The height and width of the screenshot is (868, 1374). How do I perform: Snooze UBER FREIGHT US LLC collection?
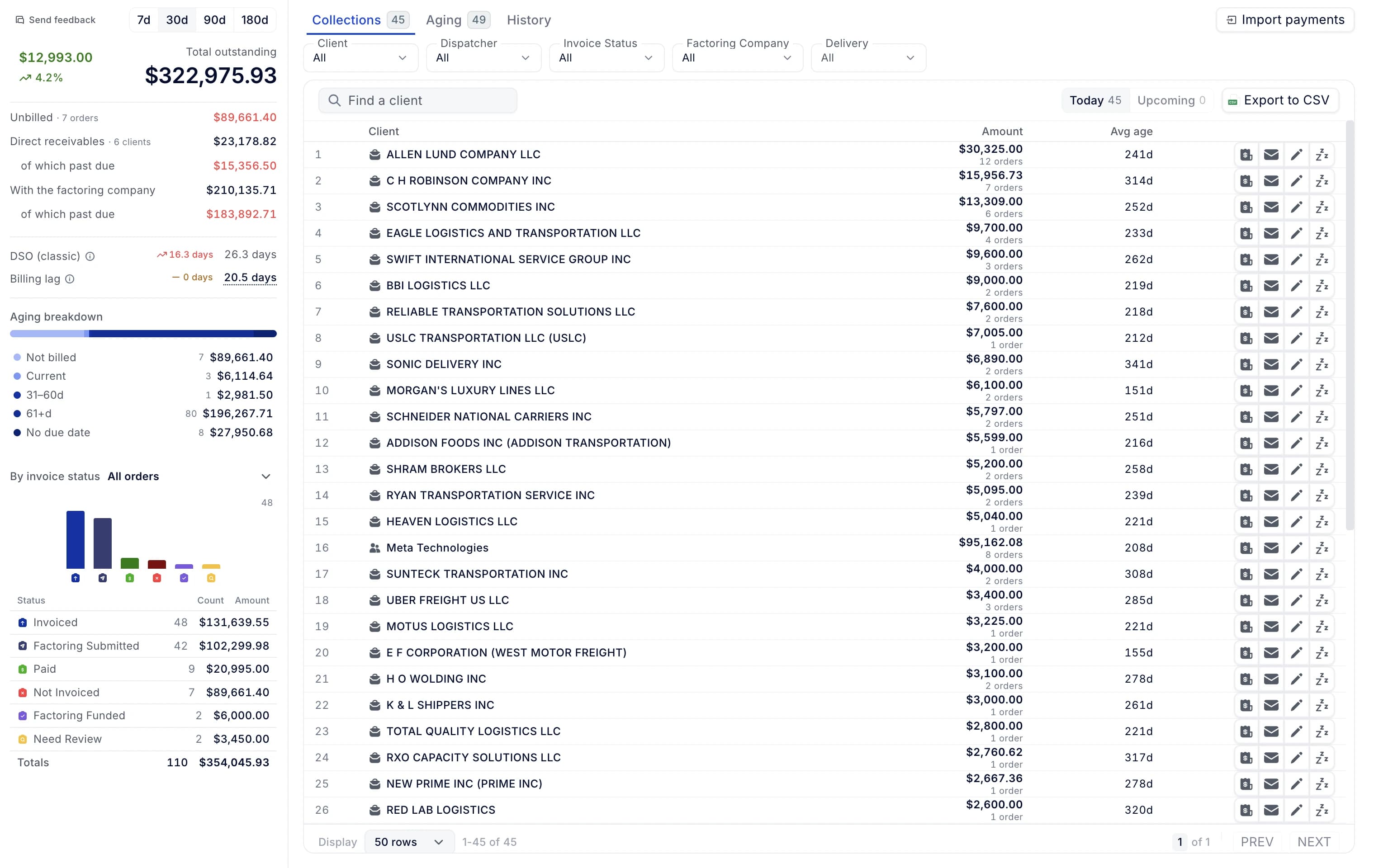click(x=1322, y=600)
